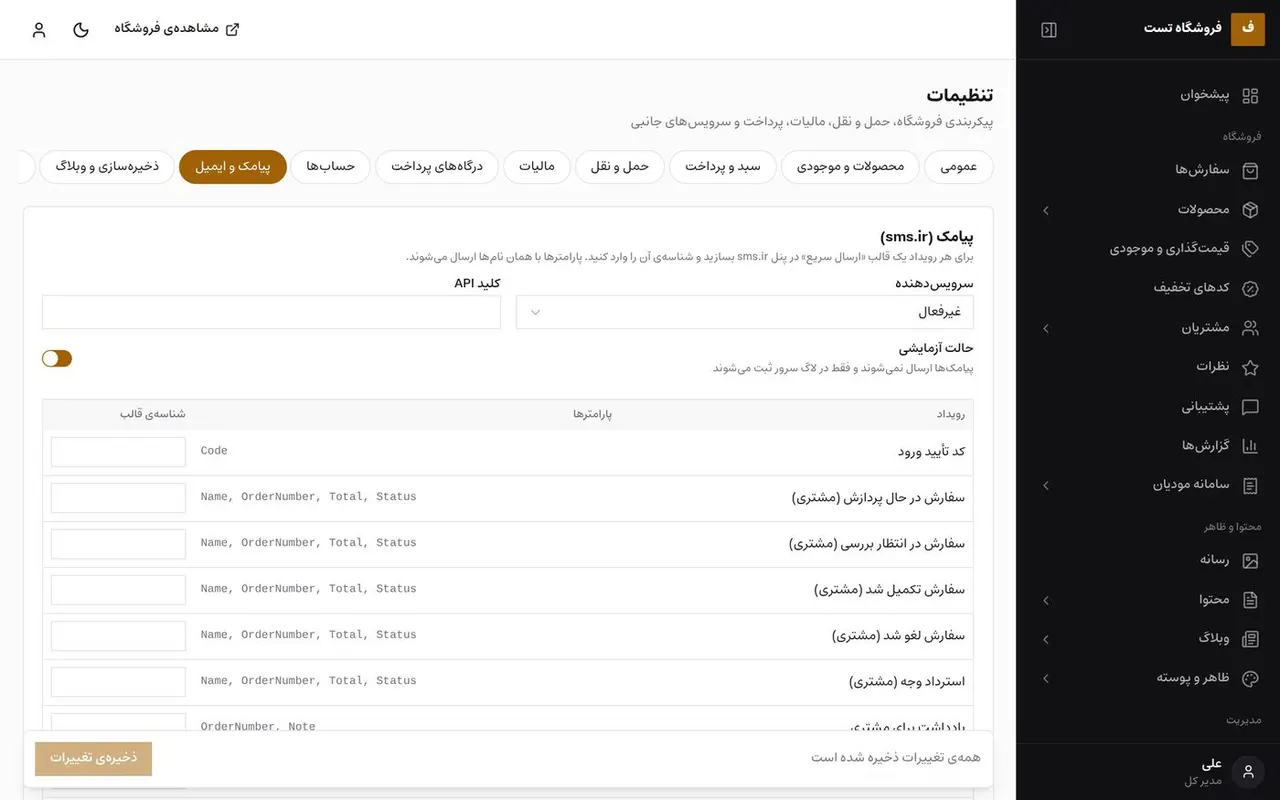The width and height of the screenshot is (1280, 800).
Task: Click the پشتیبانی chat icon
Action: point(1250,407)
